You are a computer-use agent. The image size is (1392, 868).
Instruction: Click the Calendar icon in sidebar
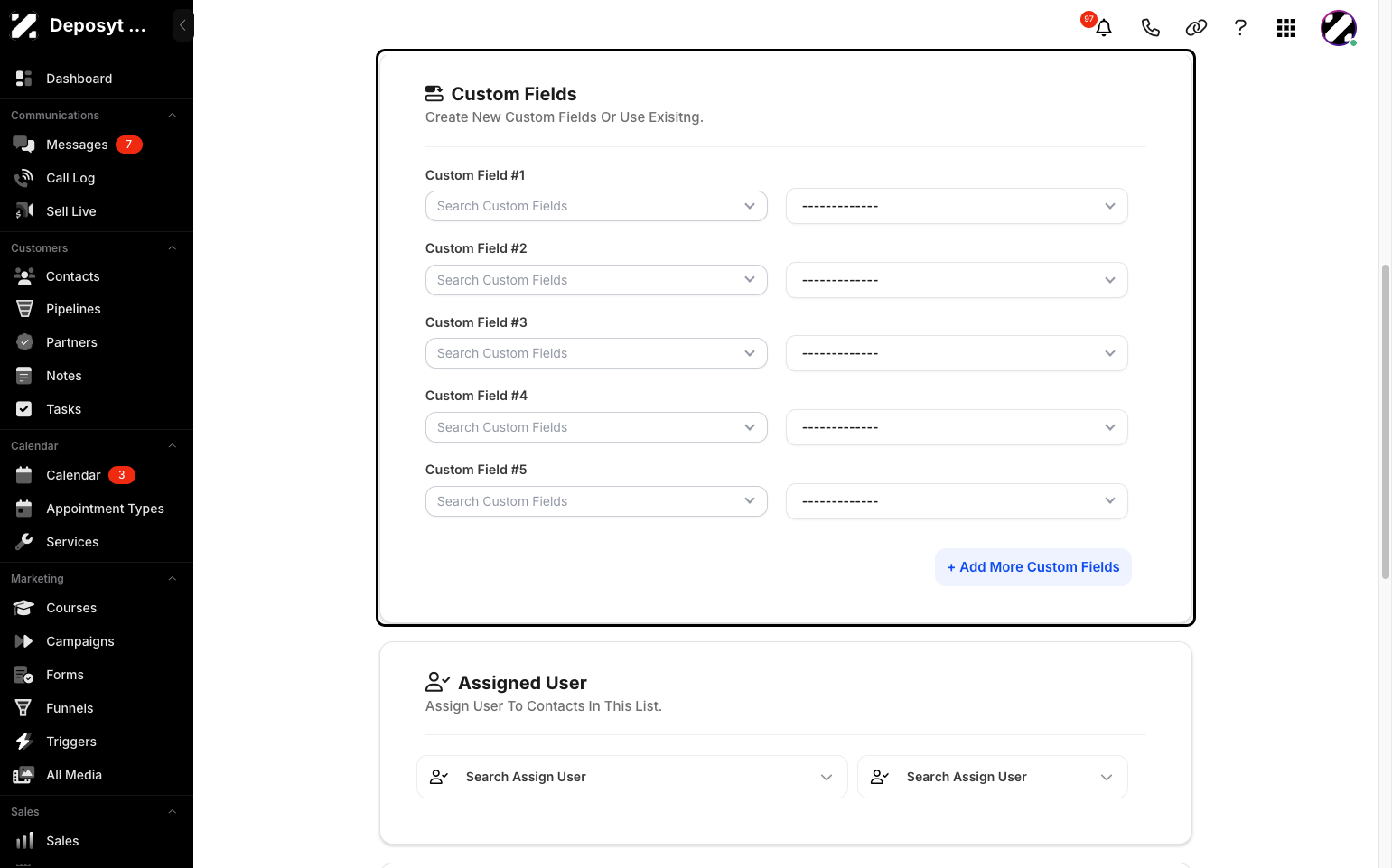click(24, 475)
